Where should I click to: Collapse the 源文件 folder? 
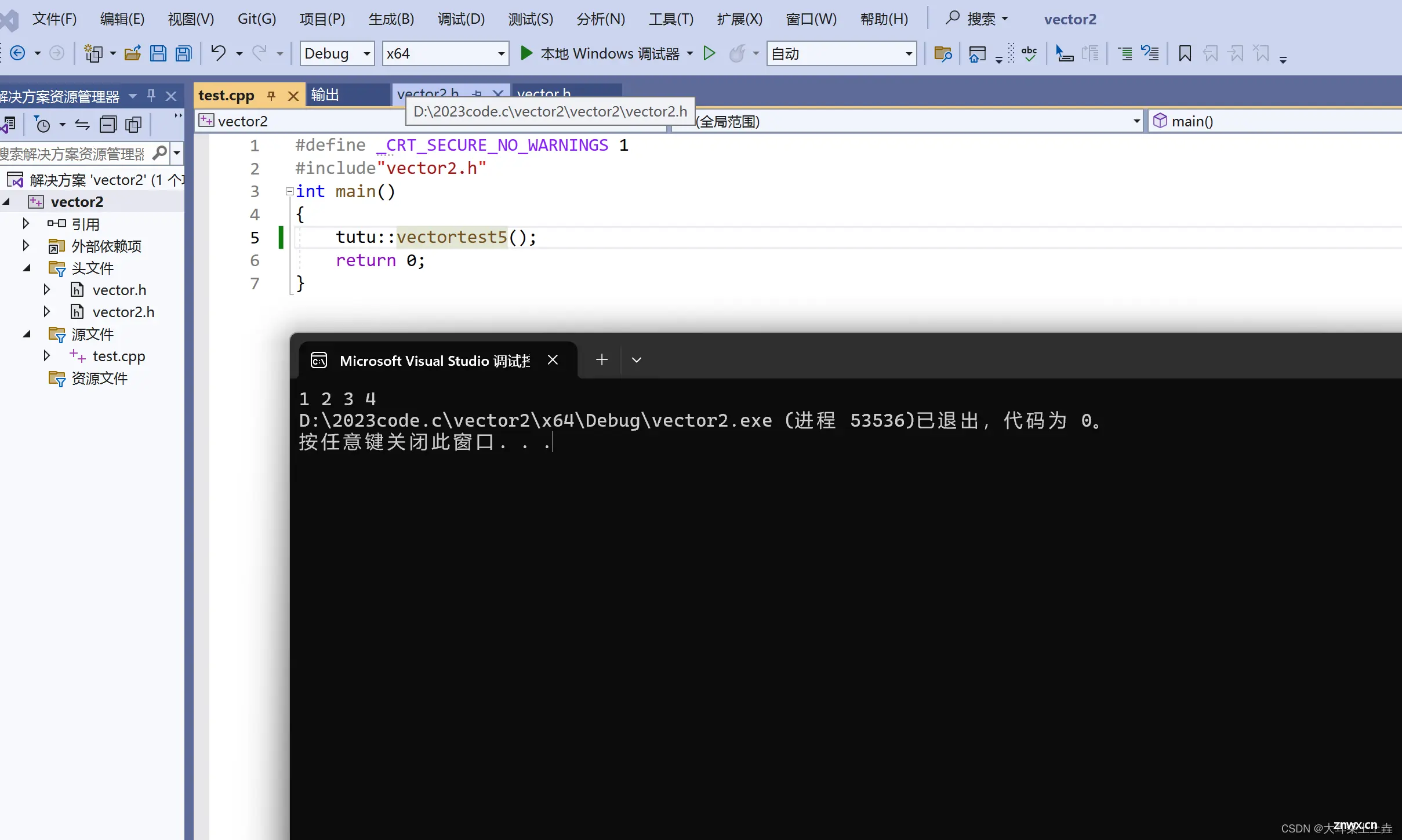pos(27,334)
